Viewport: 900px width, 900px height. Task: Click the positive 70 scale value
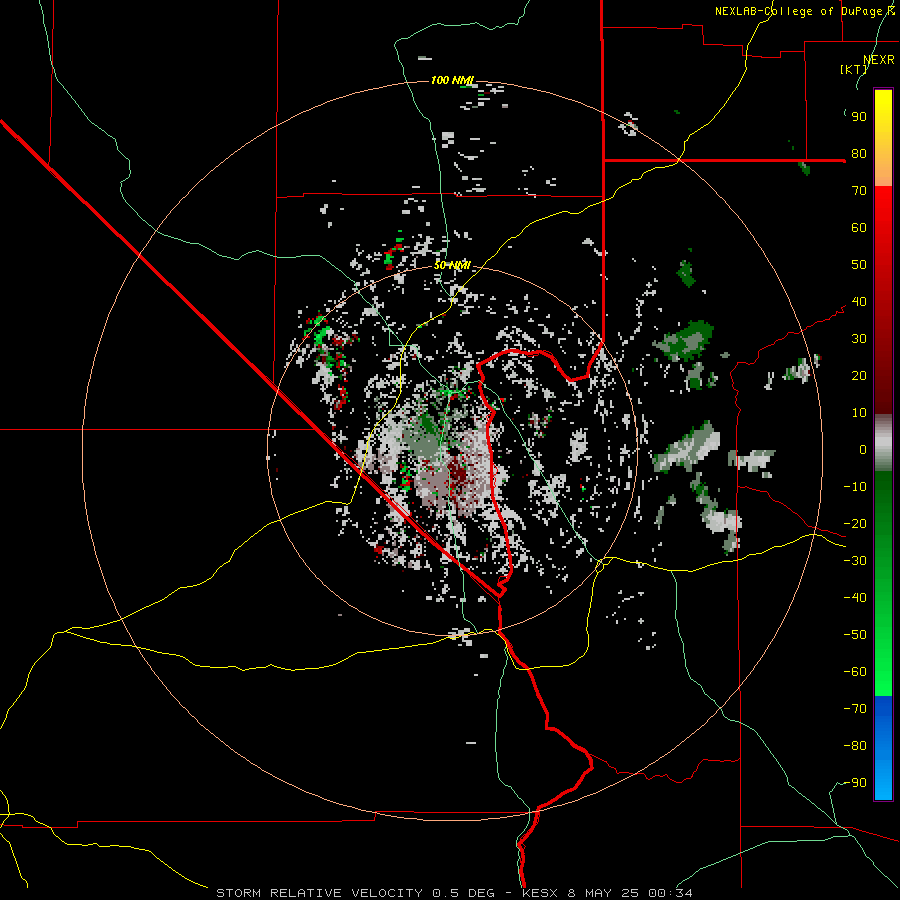coord(859,191)
